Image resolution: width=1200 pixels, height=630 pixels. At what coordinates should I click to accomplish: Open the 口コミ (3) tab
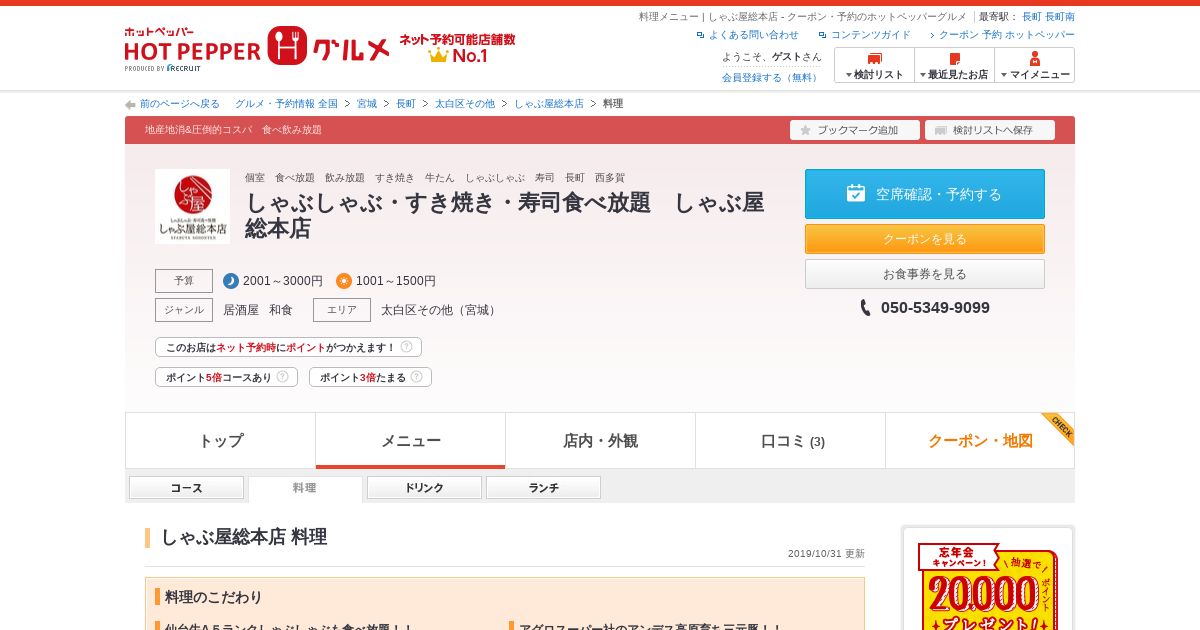(x=791, y=441)
